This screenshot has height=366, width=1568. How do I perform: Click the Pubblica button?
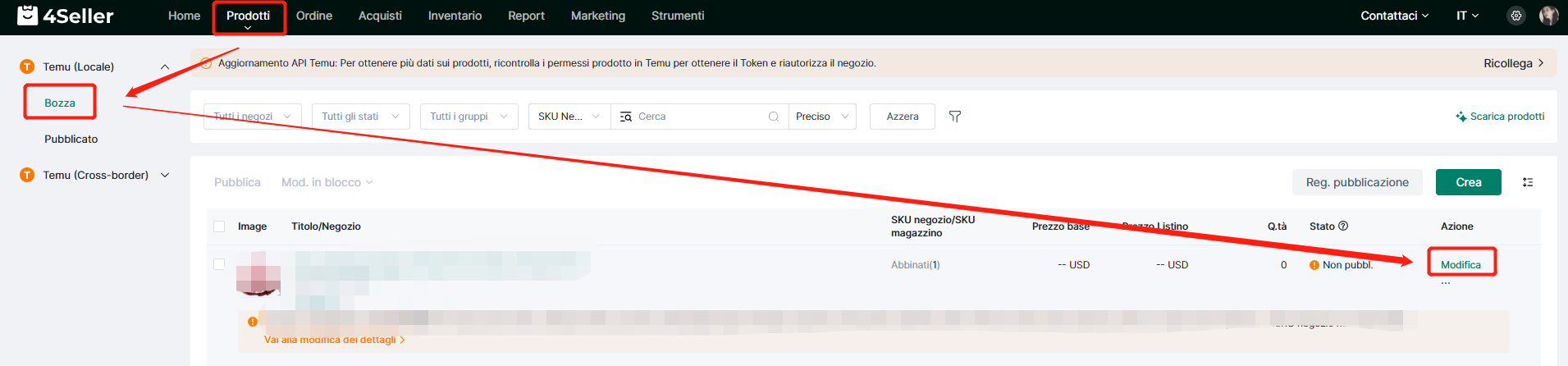pyautogui.click(x=237, y=182)
